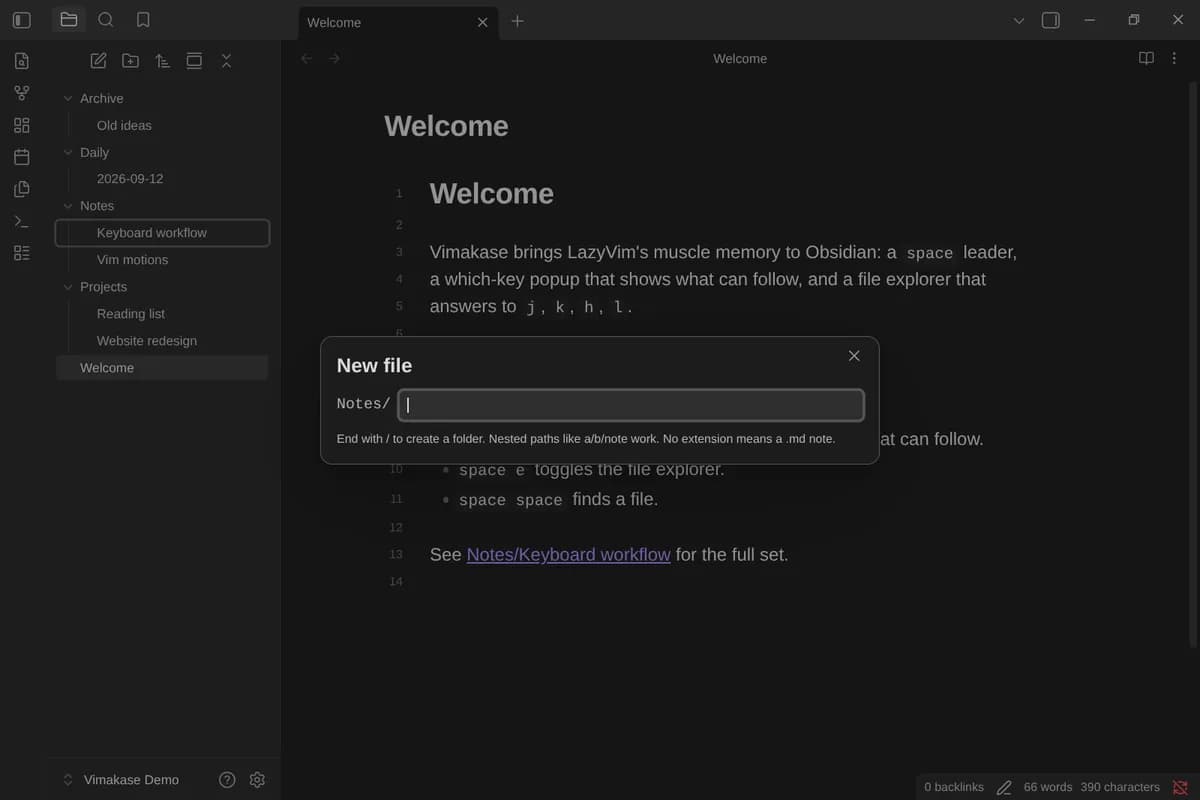
Task: Click the bottom ribbon list icon
Action: (22, 253)
